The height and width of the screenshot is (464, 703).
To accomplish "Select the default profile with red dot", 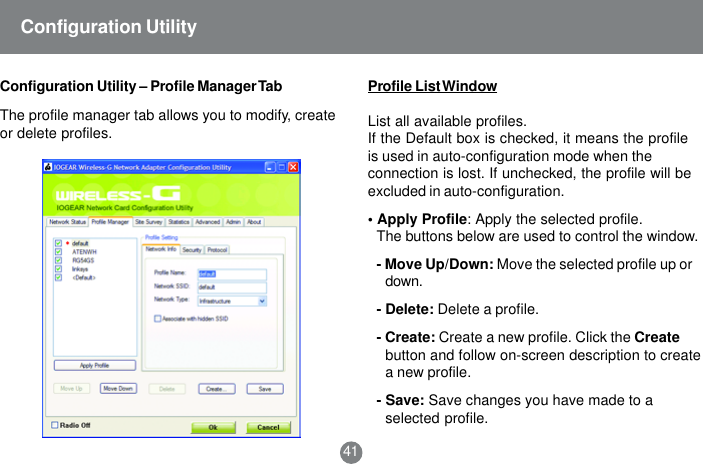I will [x=80, y=243].
